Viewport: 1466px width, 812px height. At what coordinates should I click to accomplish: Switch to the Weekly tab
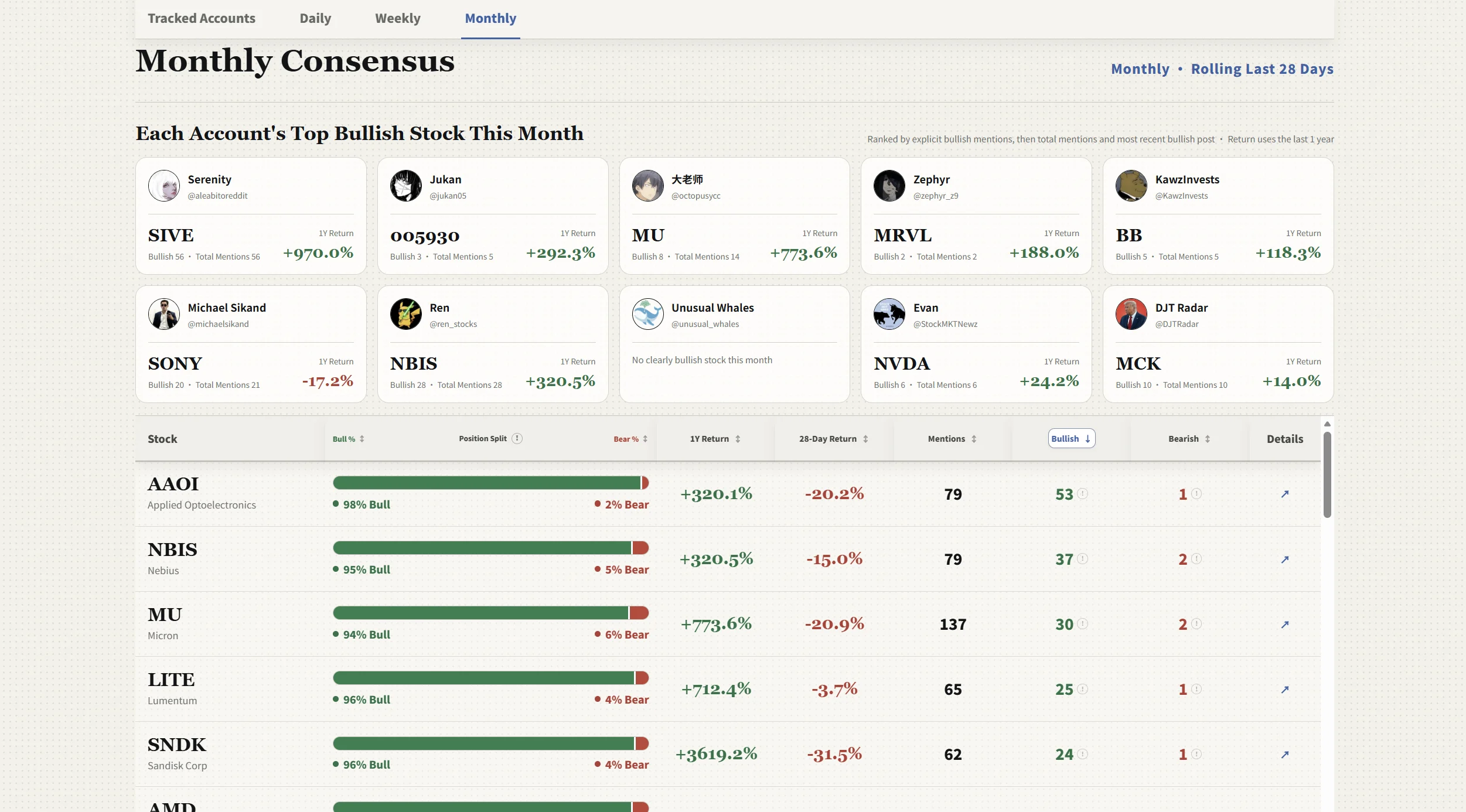point(398,18)
